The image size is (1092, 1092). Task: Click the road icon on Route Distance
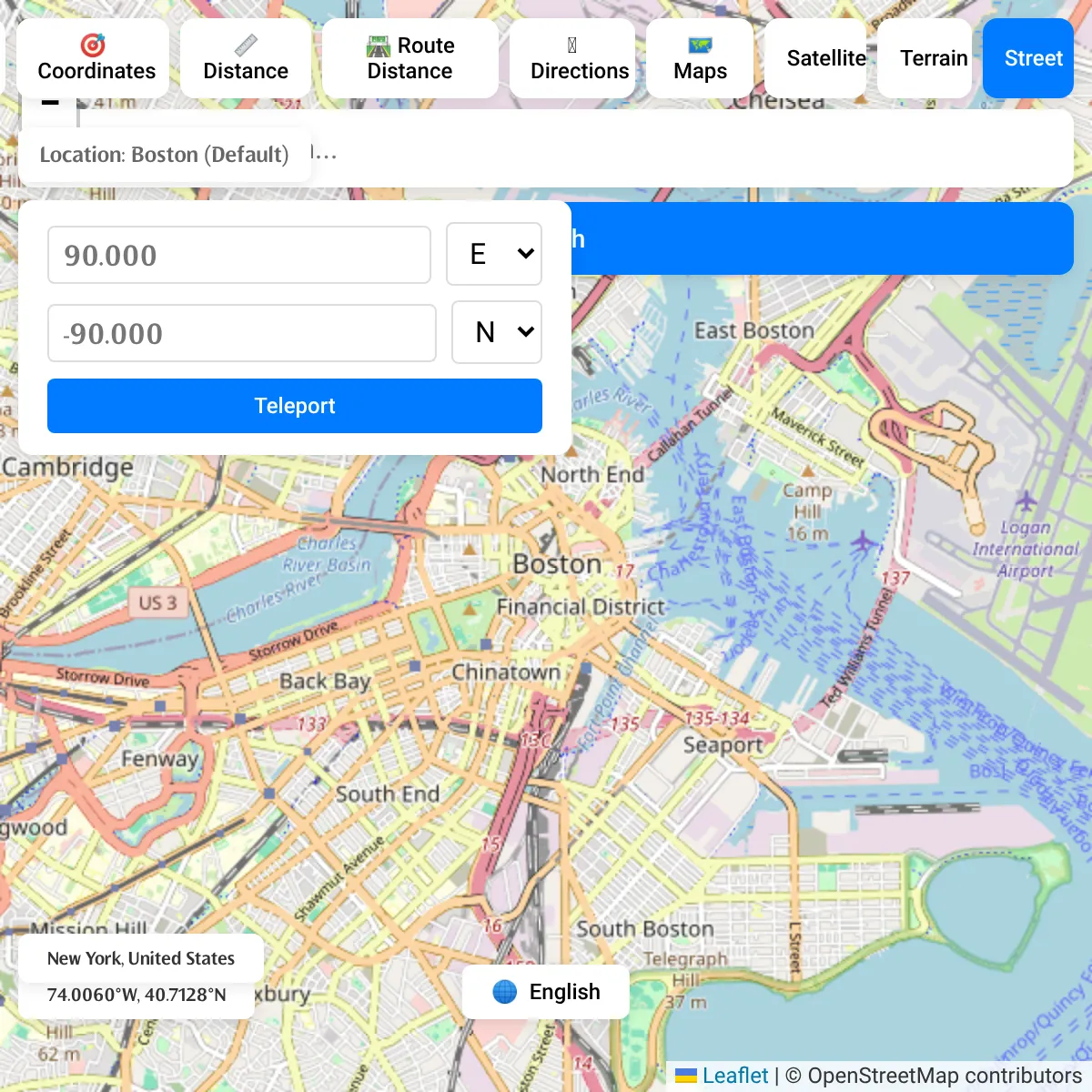(x=379, y=45)
